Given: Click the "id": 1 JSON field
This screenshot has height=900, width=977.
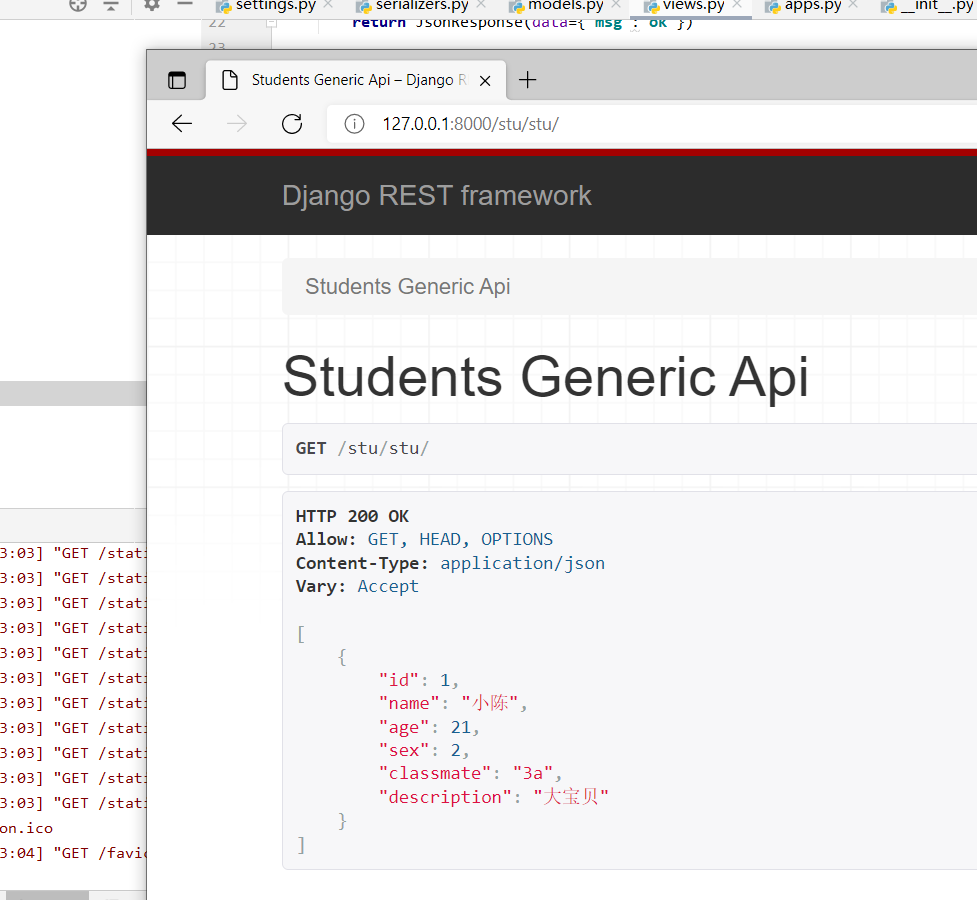Looking at the screenshot, I should 419,680.
